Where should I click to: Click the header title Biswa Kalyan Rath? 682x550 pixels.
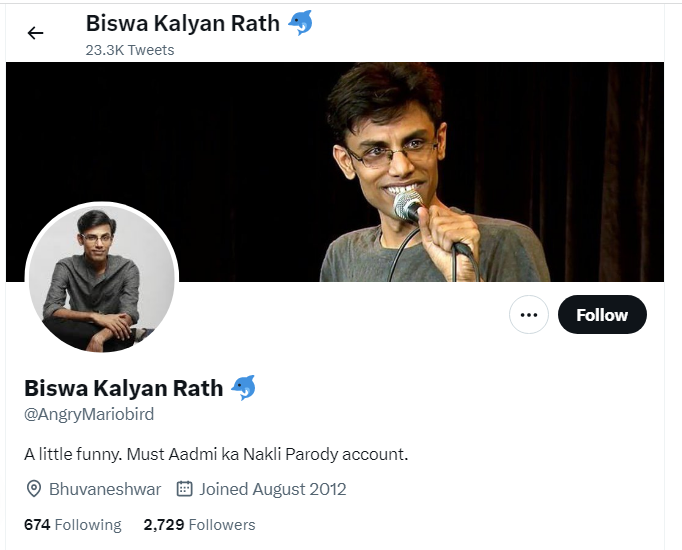182,23
